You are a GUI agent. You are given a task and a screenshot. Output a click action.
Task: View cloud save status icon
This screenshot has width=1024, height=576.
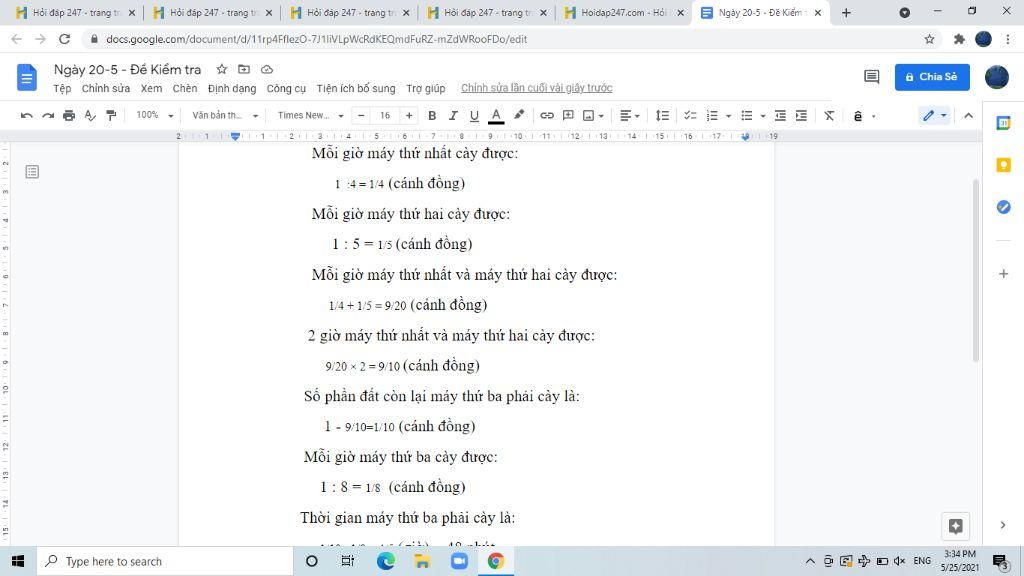(266, 69)
